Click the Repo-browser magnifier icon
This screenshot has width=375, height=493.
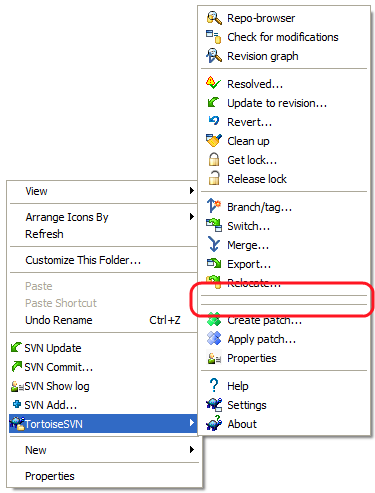[214, 18]
